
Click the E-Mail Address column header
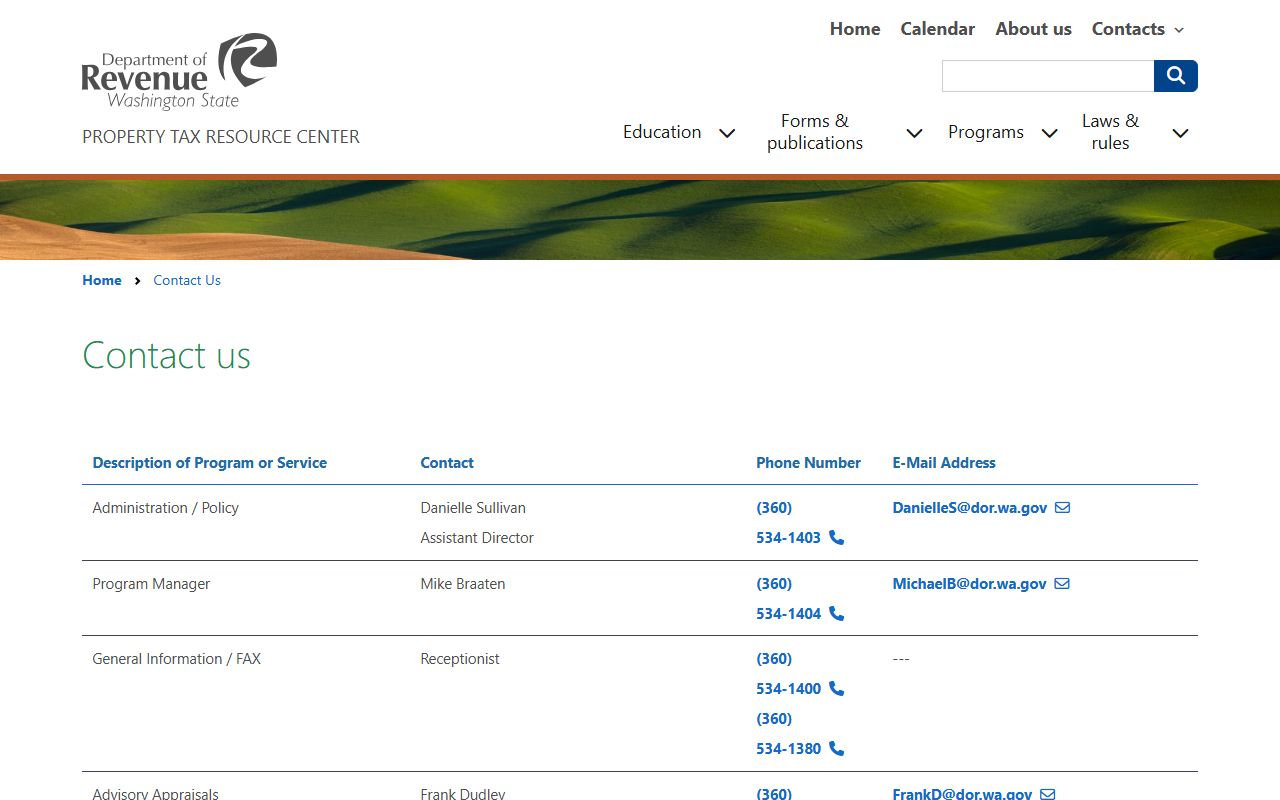[944, 463]
